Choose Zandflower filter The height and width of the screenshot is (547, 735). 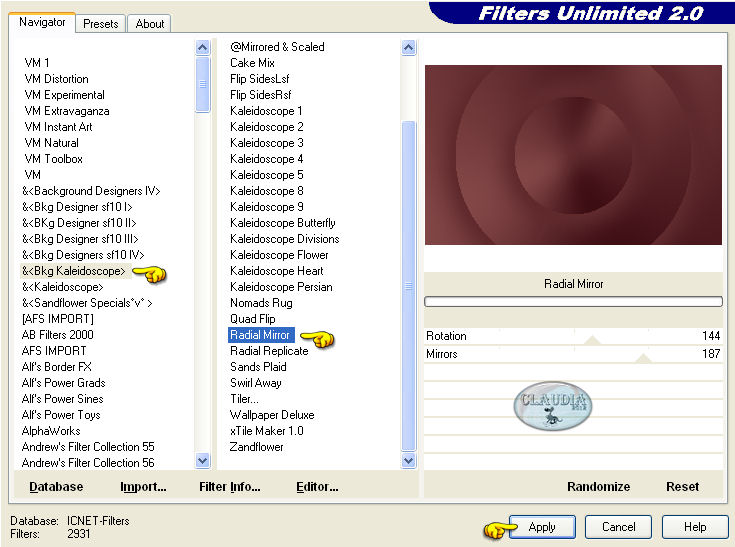(x=256, y=447)
